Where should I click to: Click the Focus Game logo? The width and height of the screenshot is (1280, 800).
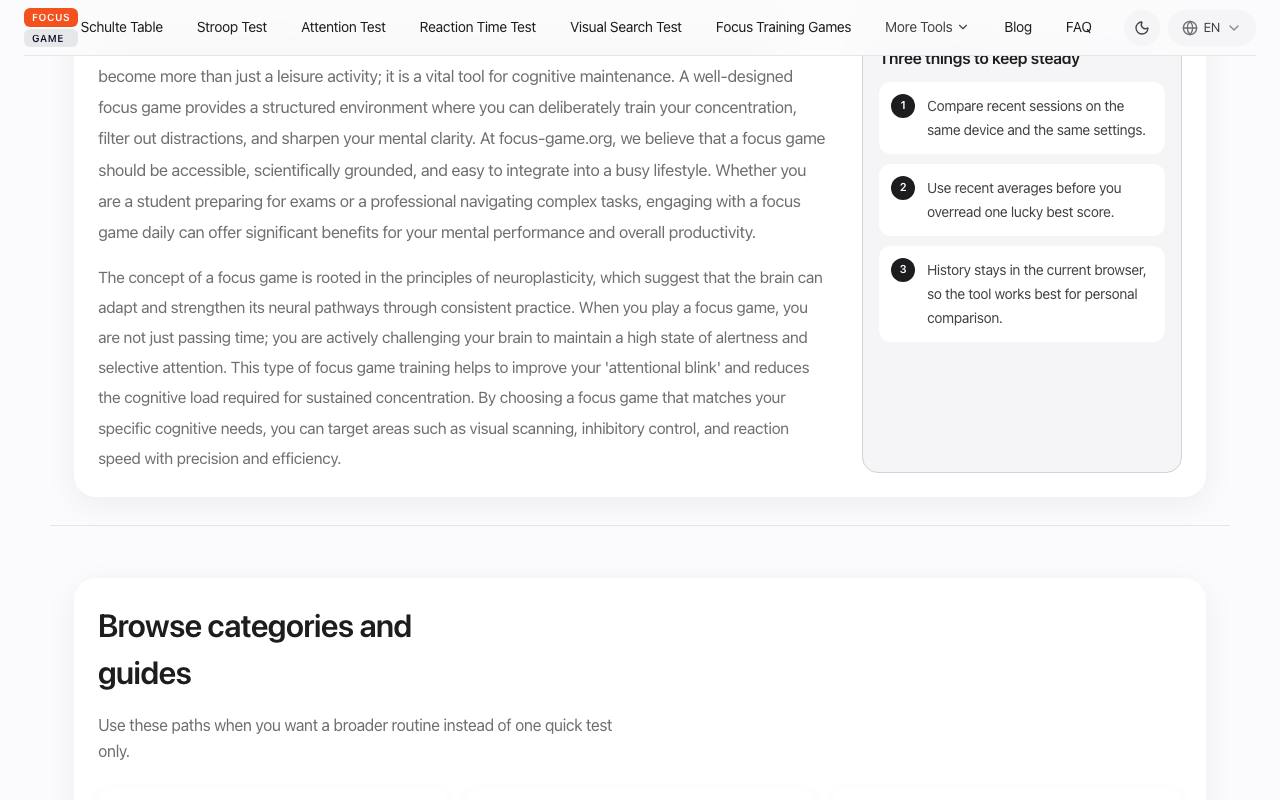[50, 28]
